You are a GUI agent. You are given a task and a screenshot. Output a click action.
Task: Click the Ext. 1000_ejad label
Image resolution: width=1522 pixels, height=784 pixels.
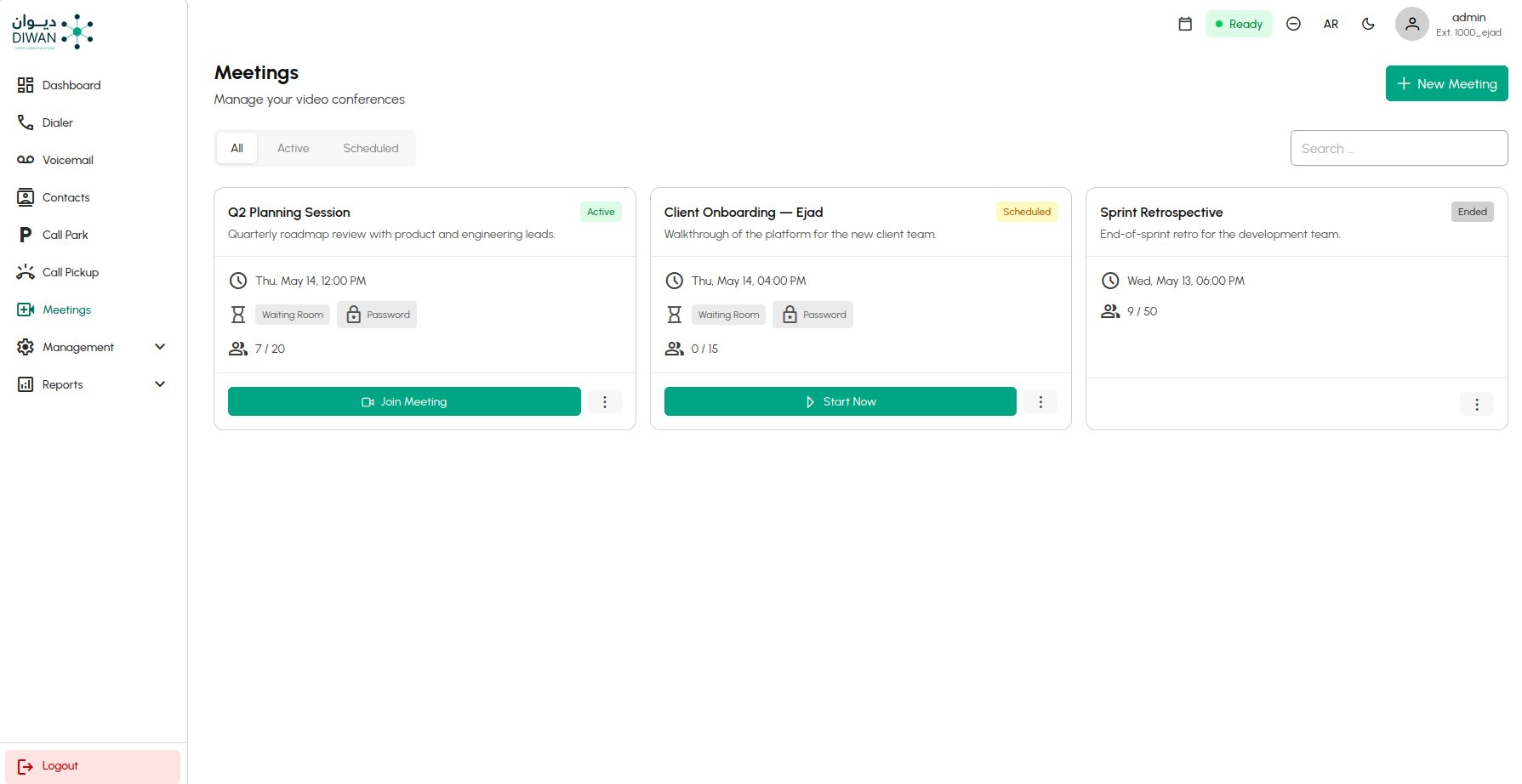(1468, 32)
